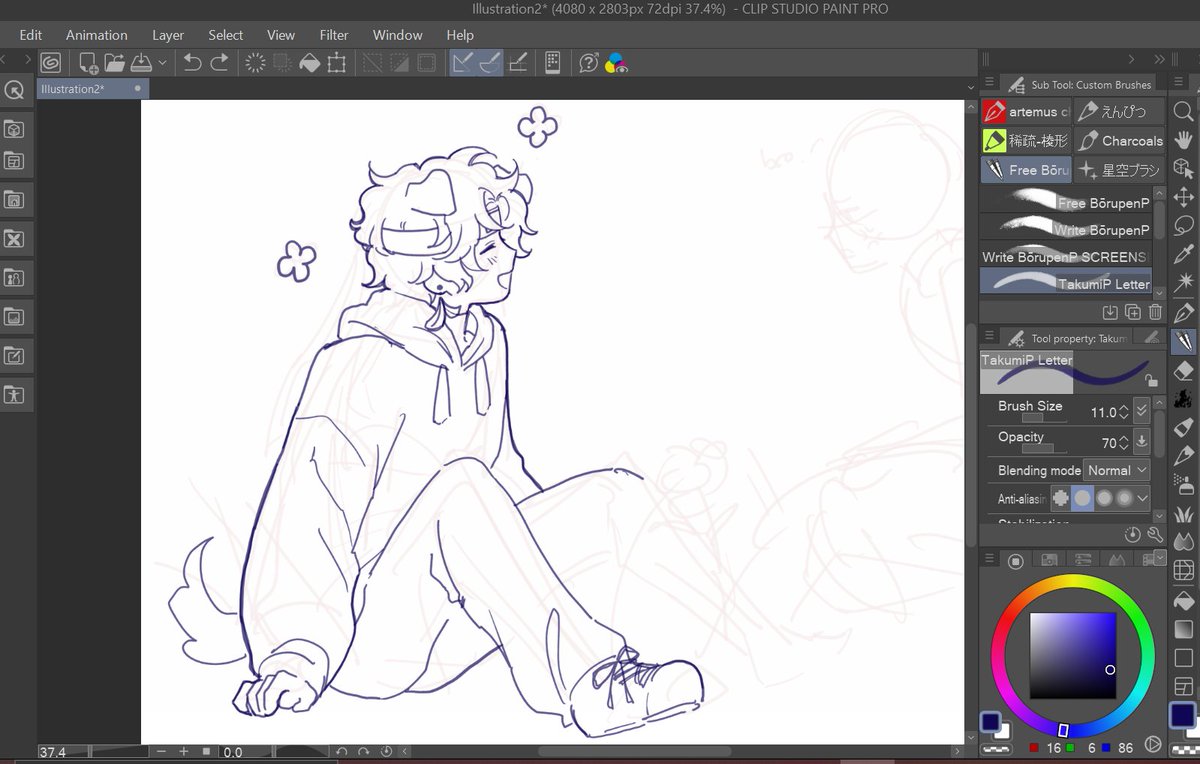Select the weak anti-aliasing option

[x=1082, y=497]
